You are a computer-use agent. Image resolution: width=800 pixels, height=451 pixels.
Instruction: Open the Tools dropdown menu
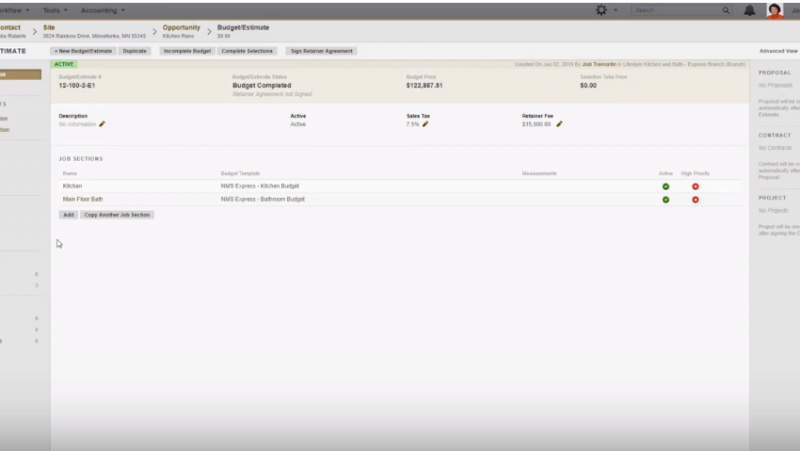click(x=56, y=10)
